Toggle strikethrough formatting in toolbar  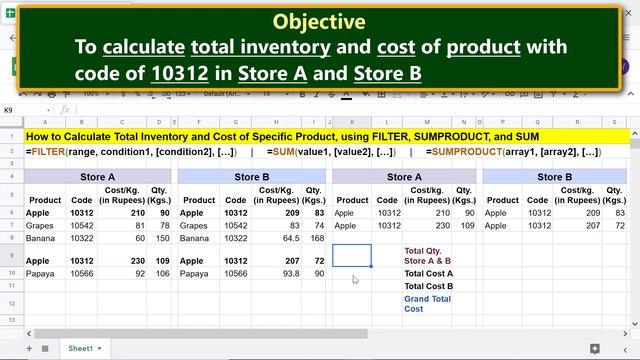point(331,94)
